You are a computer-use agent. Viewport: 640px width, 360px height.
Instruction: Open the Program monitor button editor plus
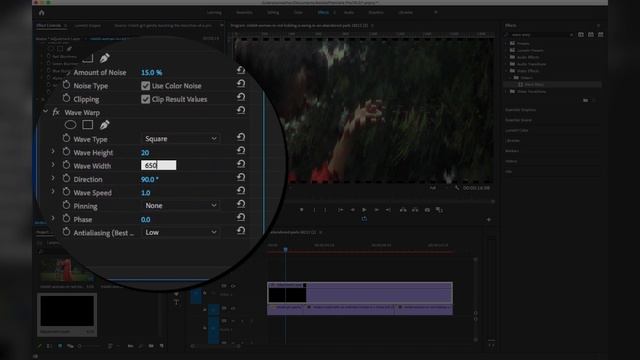[x=489, y=220]
